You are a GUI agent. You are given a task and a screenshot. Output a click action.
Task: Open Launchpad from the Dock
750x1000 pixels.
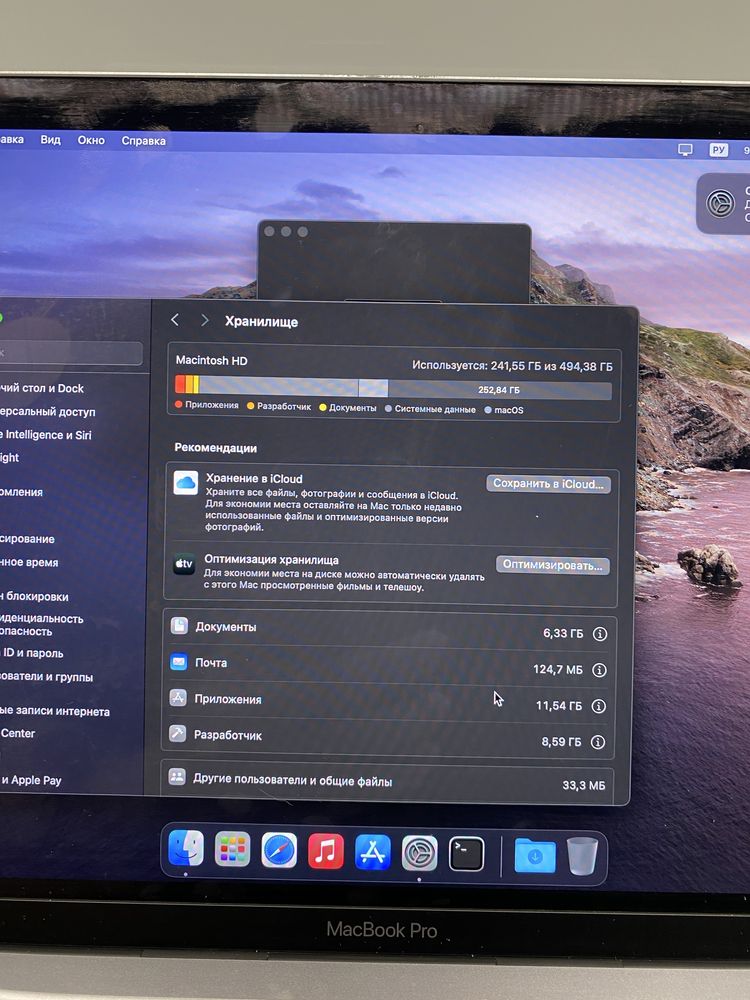click(x=232, y=849)
